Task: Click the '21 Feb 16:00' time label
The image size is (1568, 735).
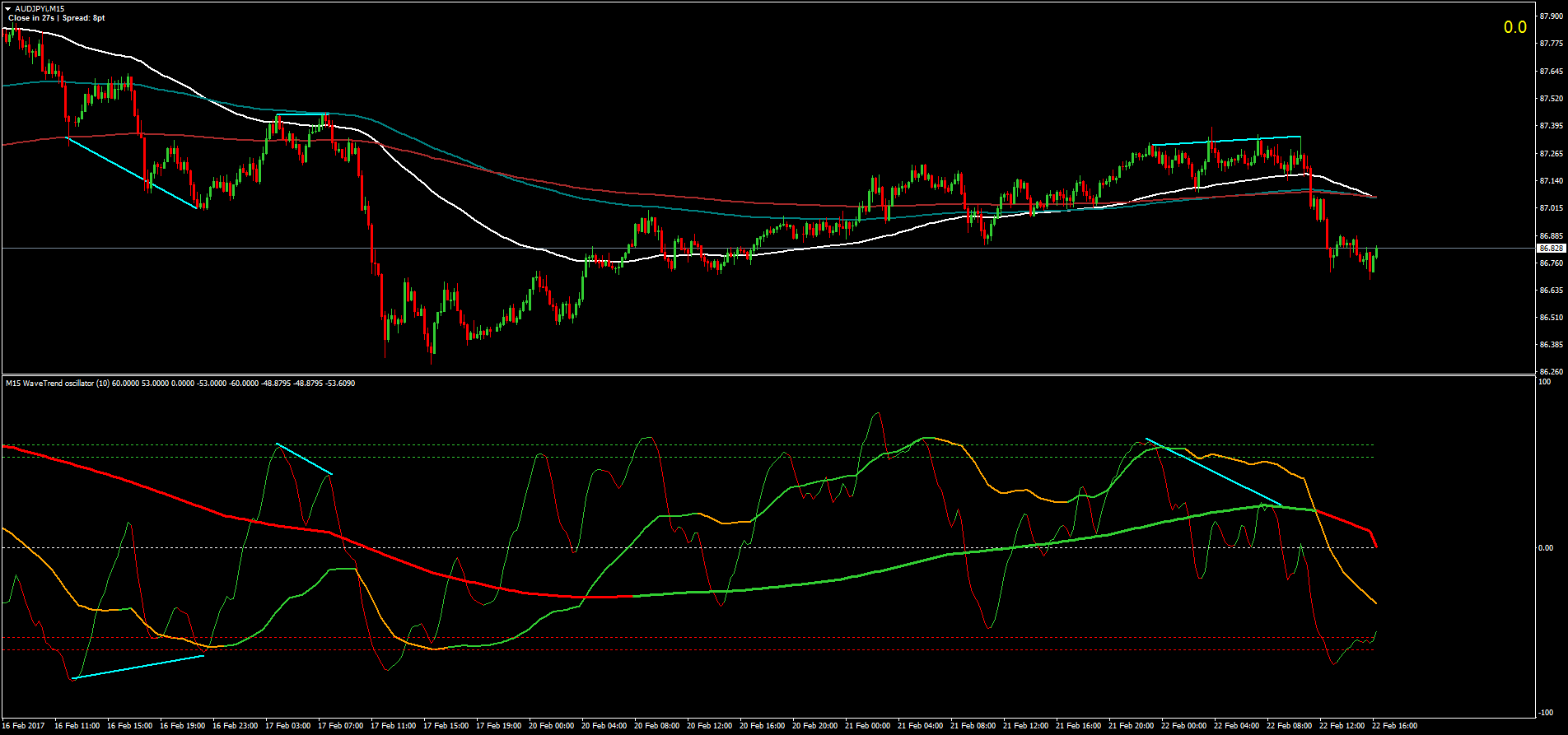Action: click(x=1078, y=726)
